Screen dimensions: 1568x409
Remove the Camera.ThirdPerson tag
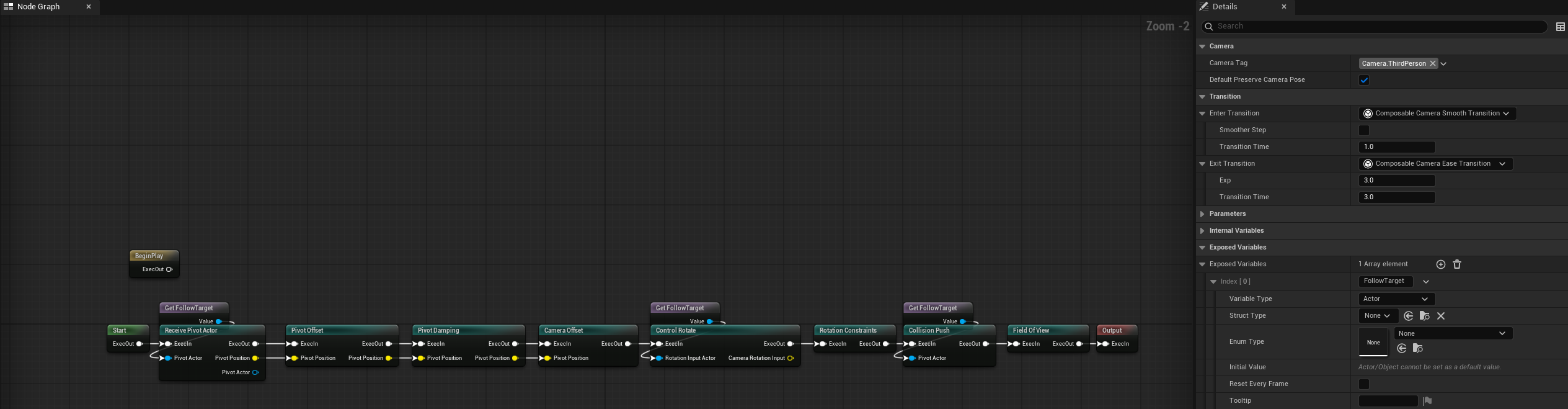point(1432,63)
